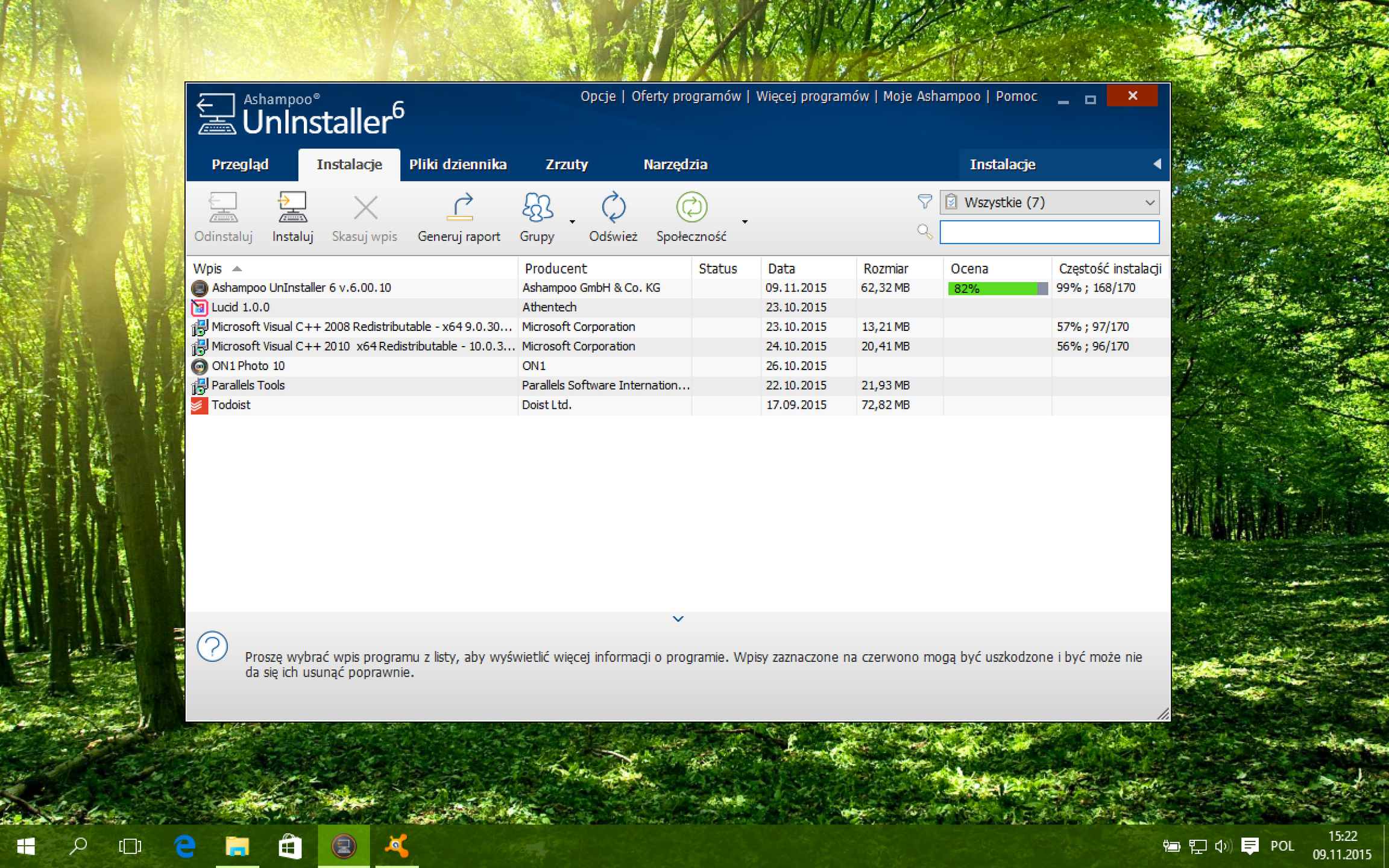Open the Opcje menu
Screen dimensions: 1389x868
(x=598, y=96)
